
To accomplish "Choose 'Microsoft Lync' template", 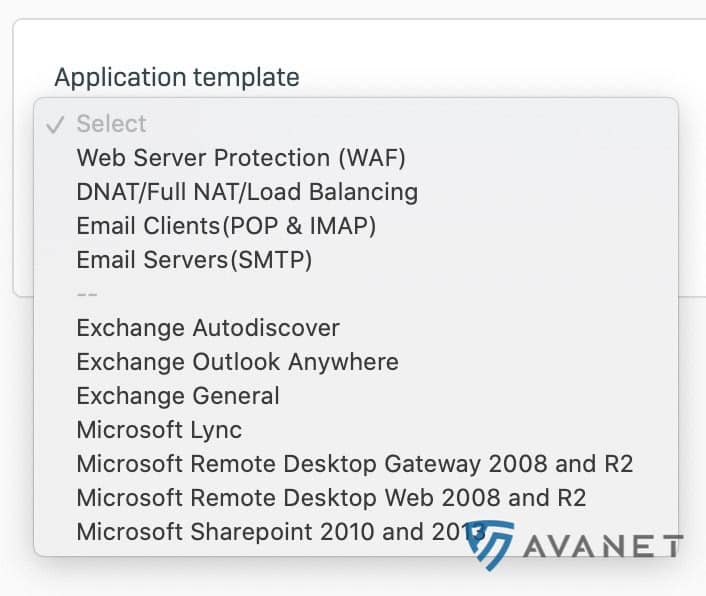I will pyautogui.click(x=159, y=430).
